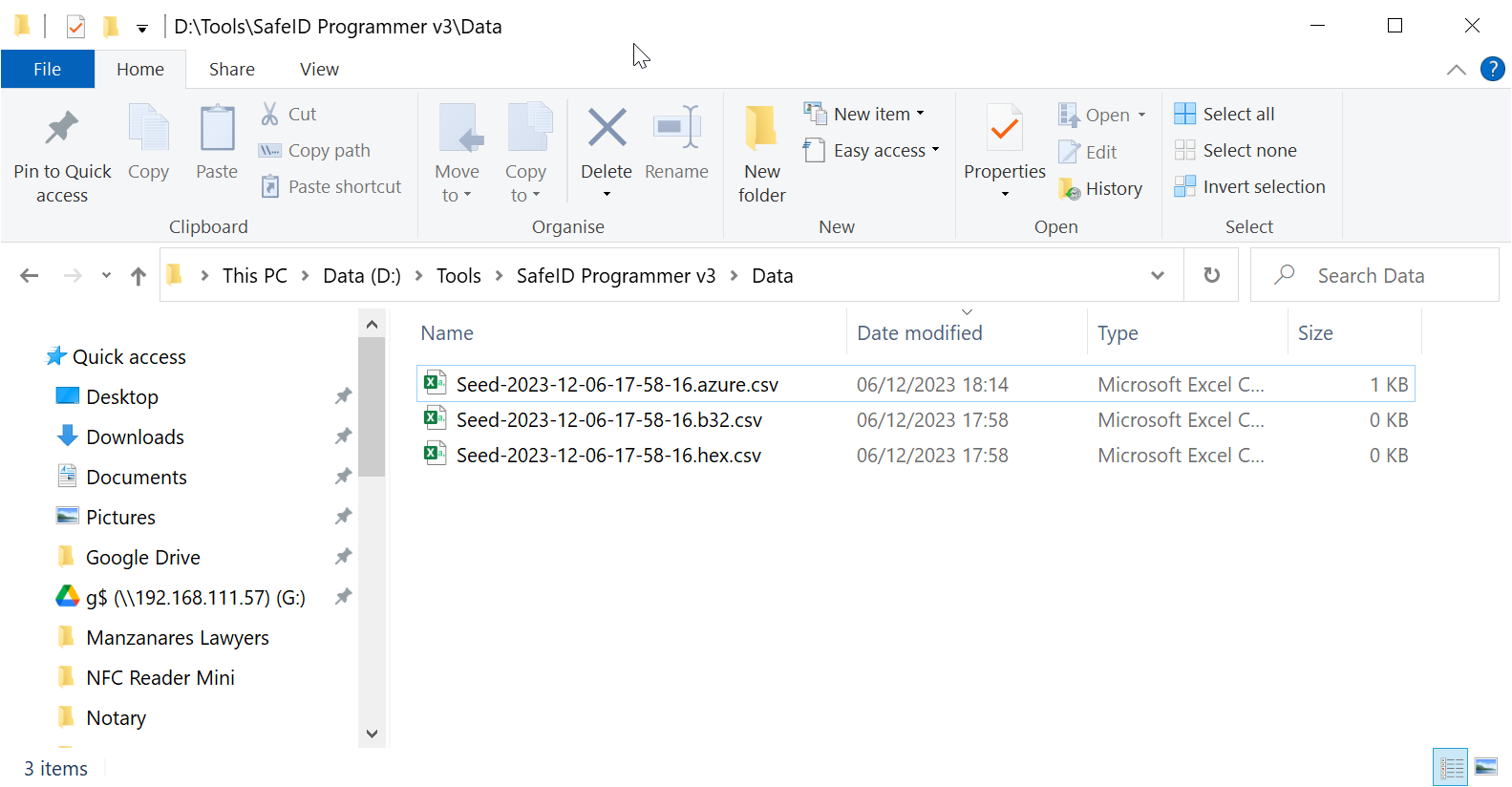Screen dimensions: 1512x787
Task: Go up one folder level
Action: pyautogui.click(x=138, y=276)
